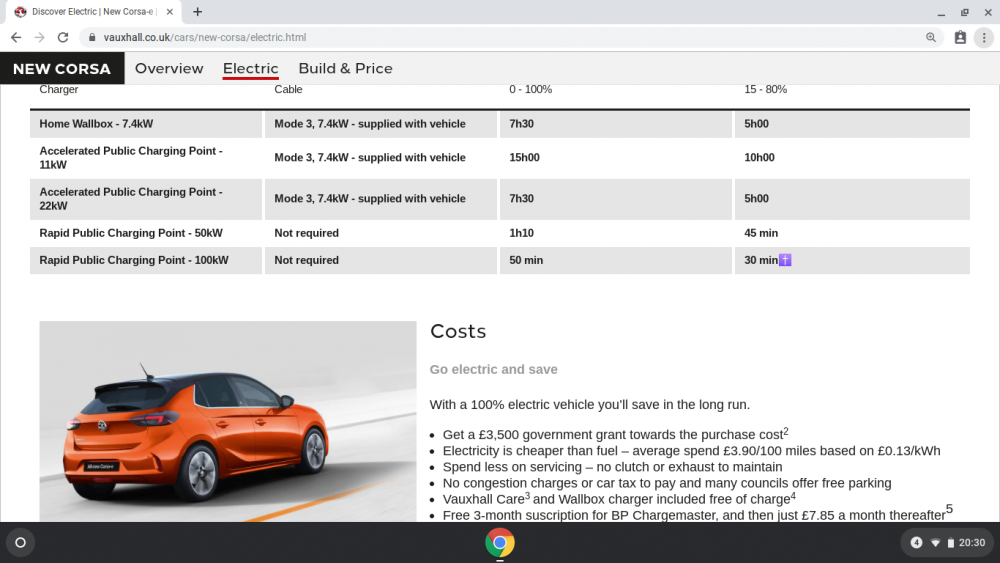The width and height of the screenshot is (1000, 563).
Task: Select the Rapid Public Charging Point - 100kW cell
Action: pos(146,260)
